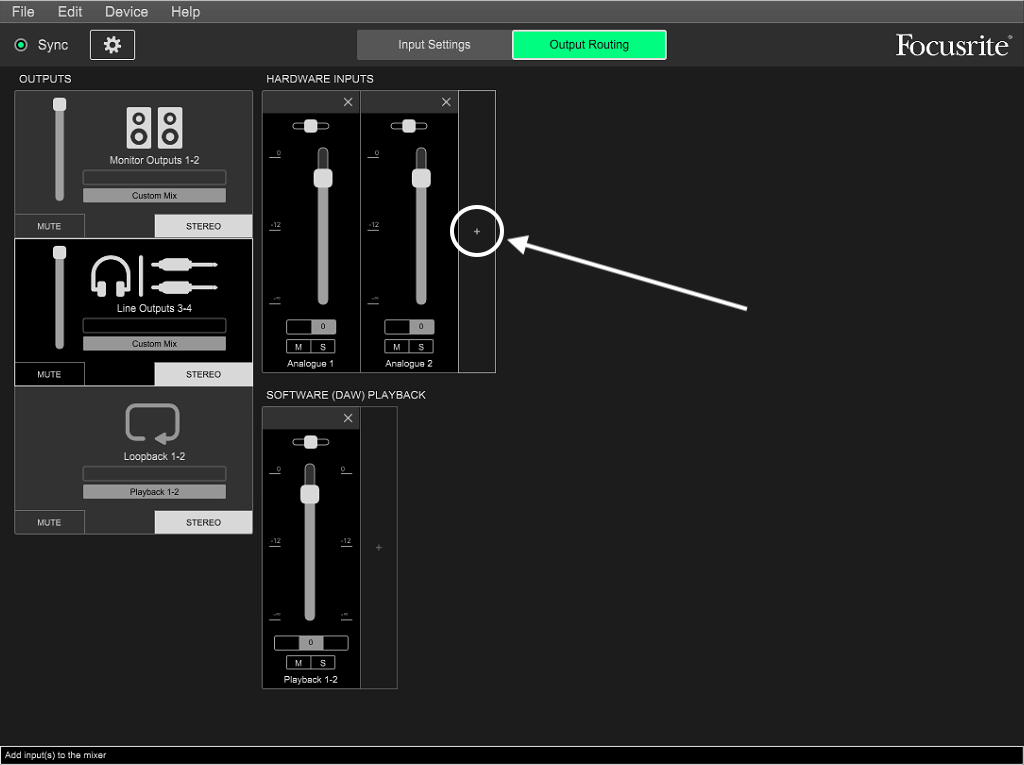Remove the Analogue 2 channel with X
The image size is (1024, 765).
446,102
